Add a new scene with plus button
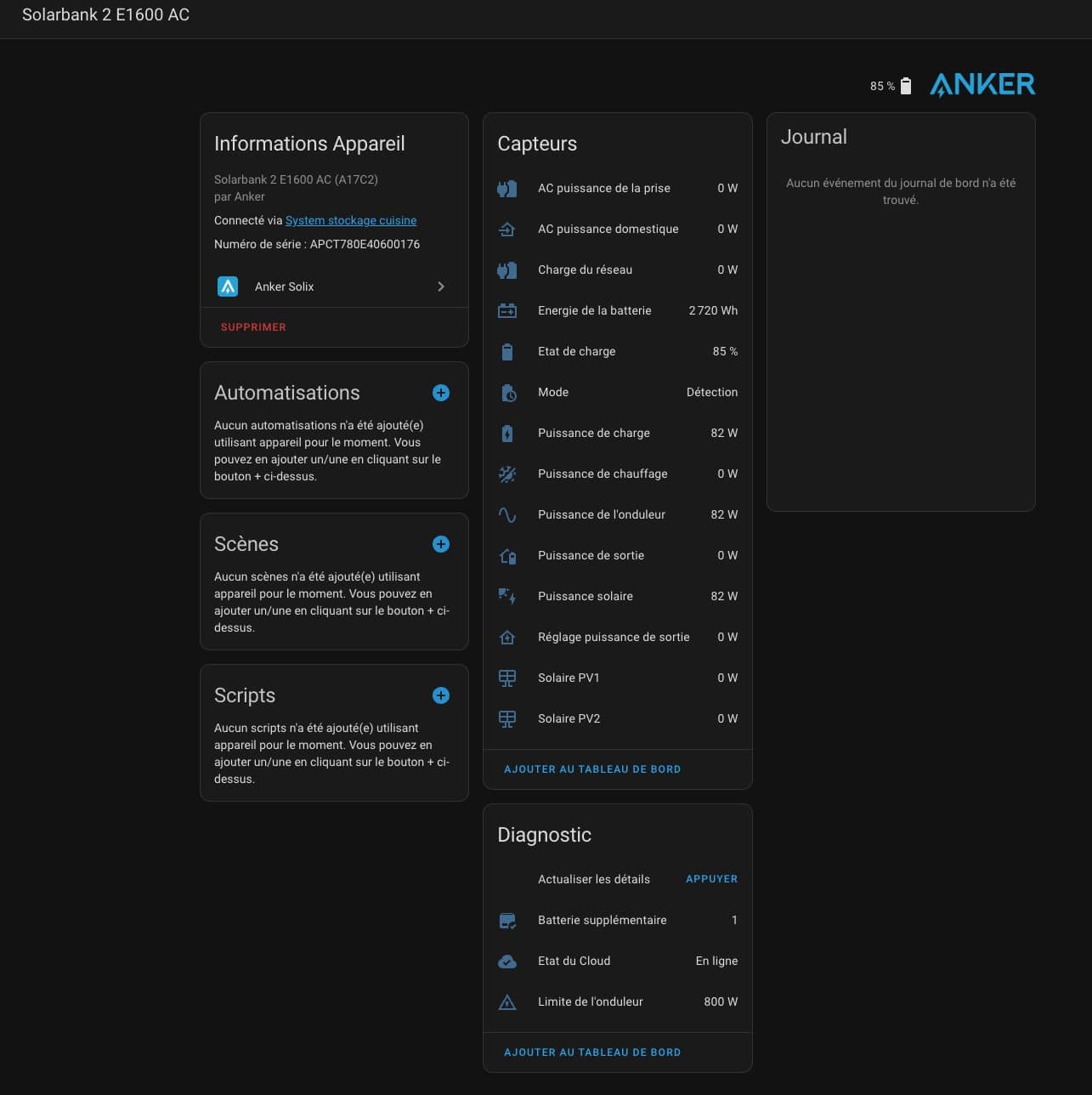Image resolution: width=1092 pixels, height=1095 pixels. pos(441,544)
